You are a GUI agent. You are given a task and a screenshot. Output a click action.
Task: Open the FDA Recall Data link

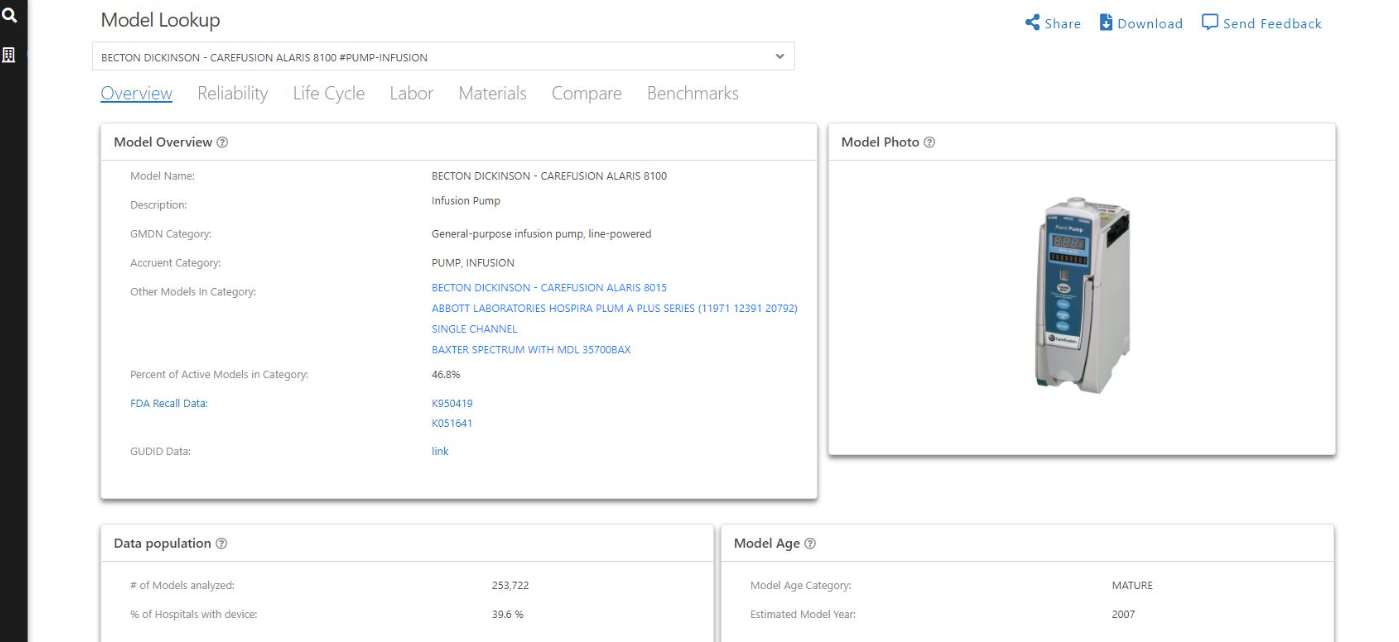pyautogui.click(x=169, y=403)
